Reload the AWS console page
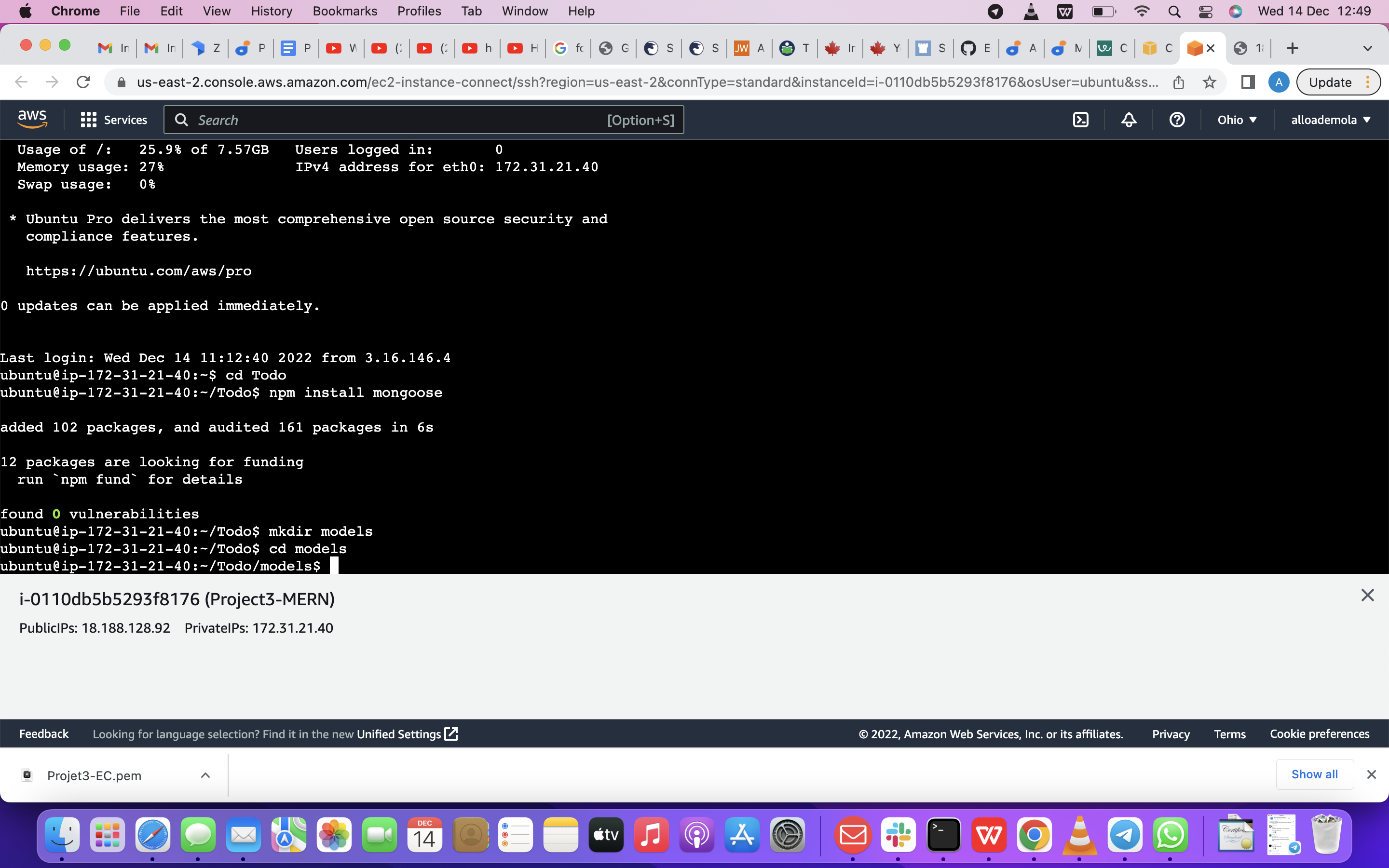Image resolution: width=1389 pixels, height=868 pixels. click(x=83, y=81)
